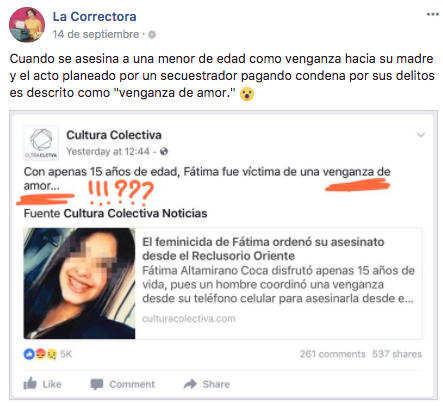The image size is (443, 406).
Task: Click the culturacolectiva.com domain link
Action: click(189, 319)
